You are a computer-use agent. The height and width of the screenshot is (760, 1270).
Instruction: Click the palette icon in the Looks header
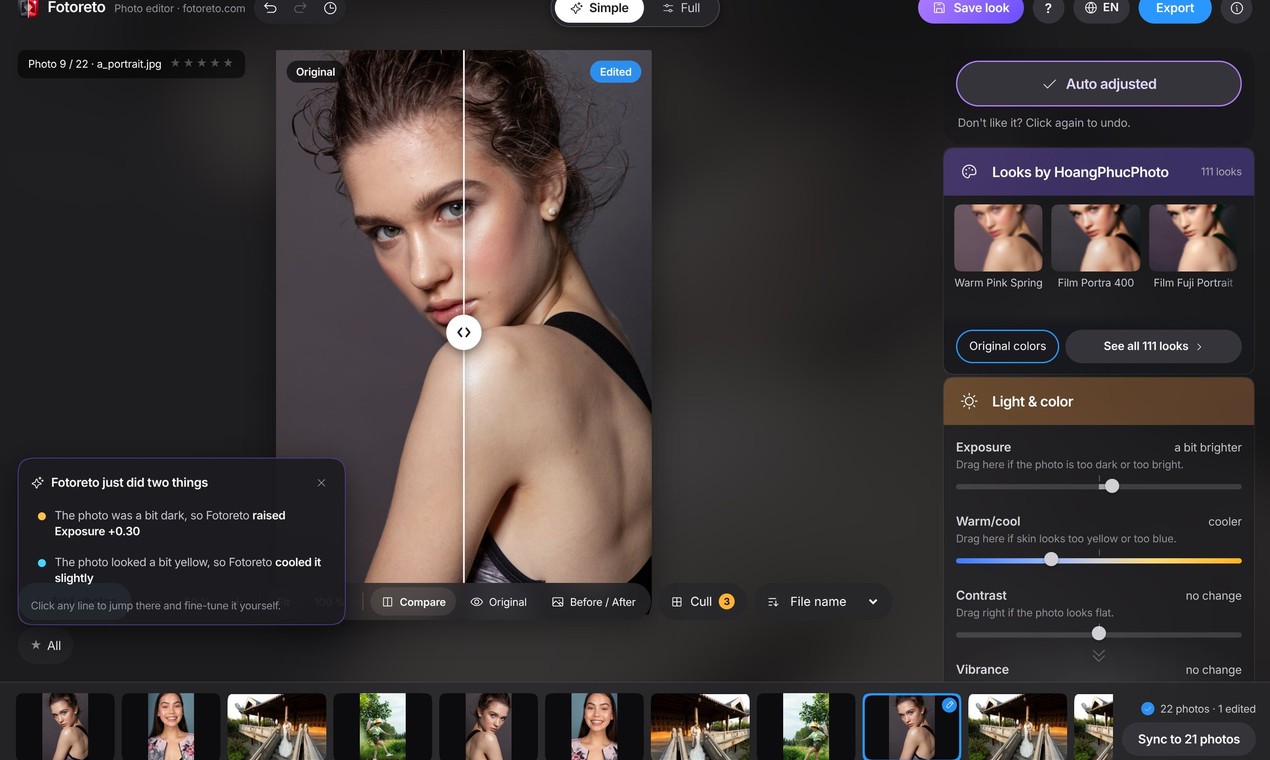[x=969, y=172]
